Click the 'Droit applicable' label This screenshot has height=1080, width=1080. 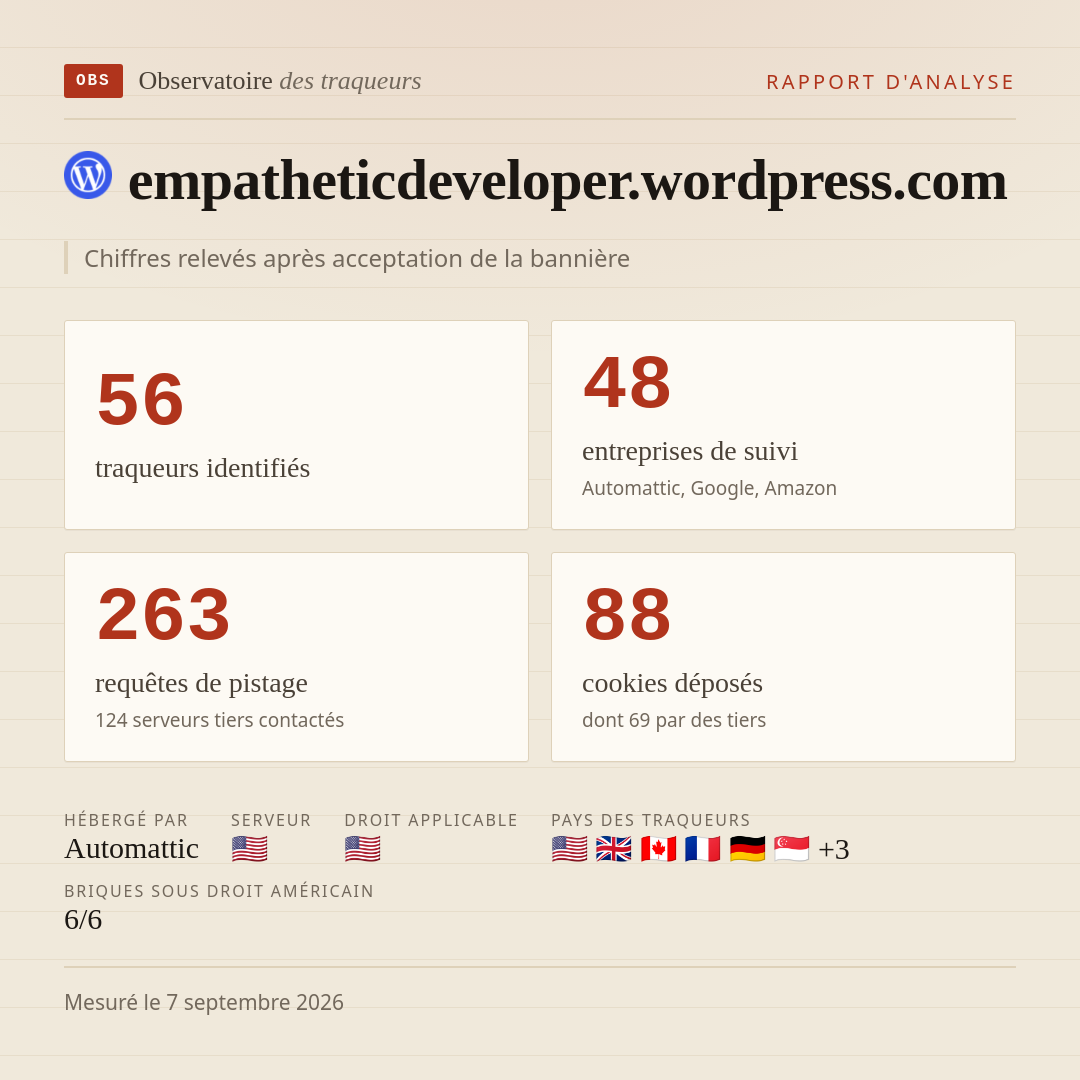431,820
